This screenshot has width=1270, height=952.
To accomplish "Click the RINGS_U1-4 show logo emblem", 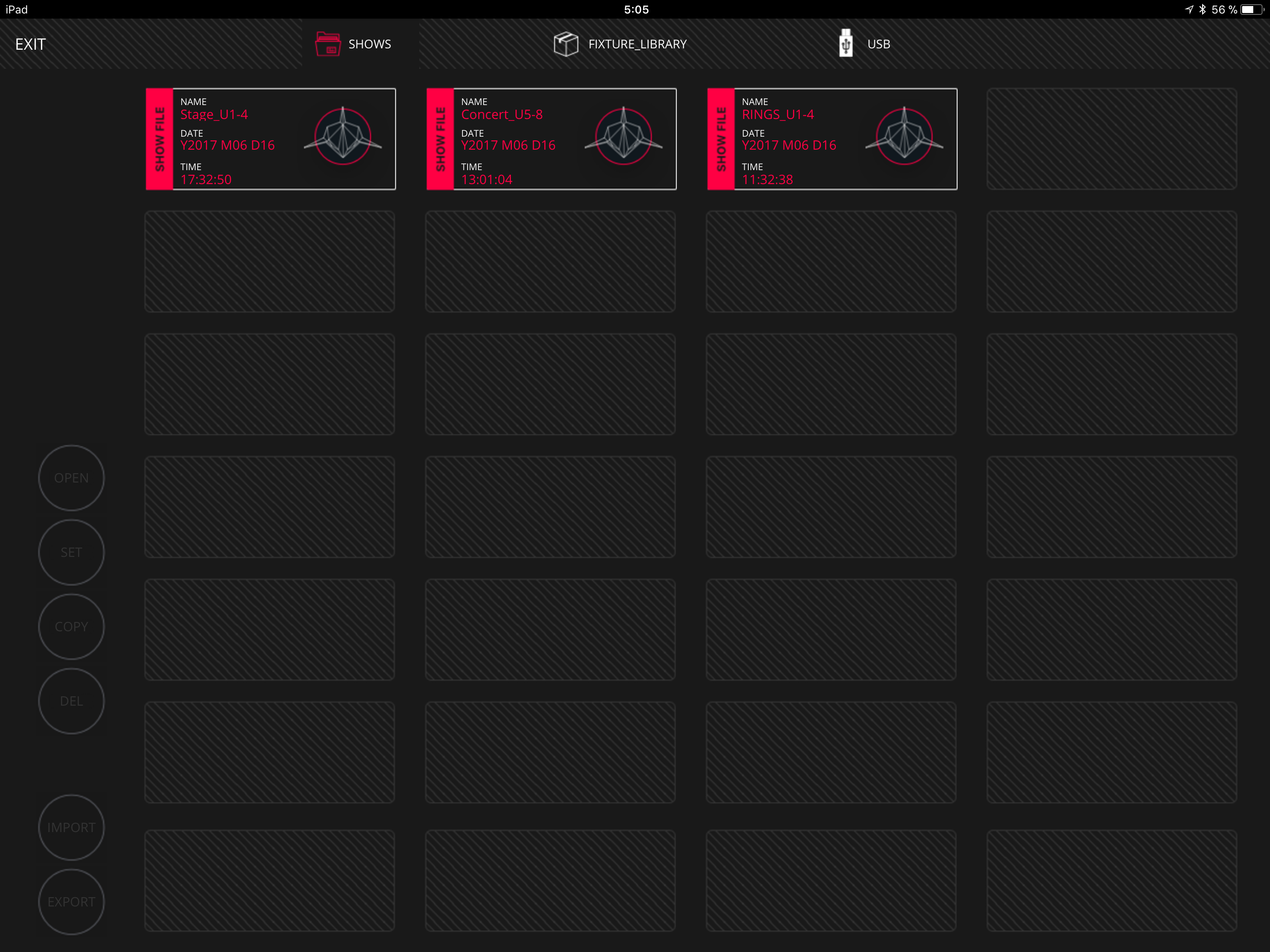I will coord(904,137).
